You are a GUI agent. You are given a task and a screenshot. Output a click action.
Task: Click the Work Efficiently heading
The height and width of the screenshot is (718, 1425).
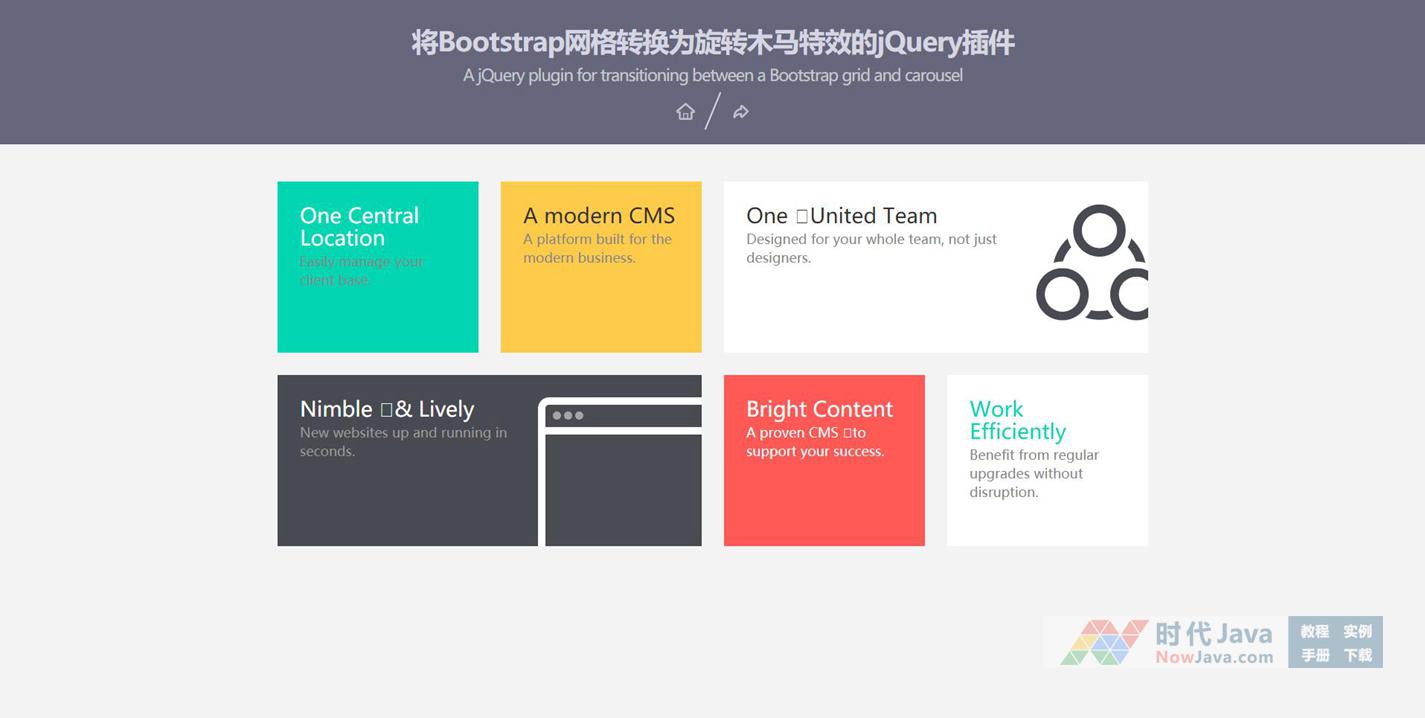tap(1017, 420)
